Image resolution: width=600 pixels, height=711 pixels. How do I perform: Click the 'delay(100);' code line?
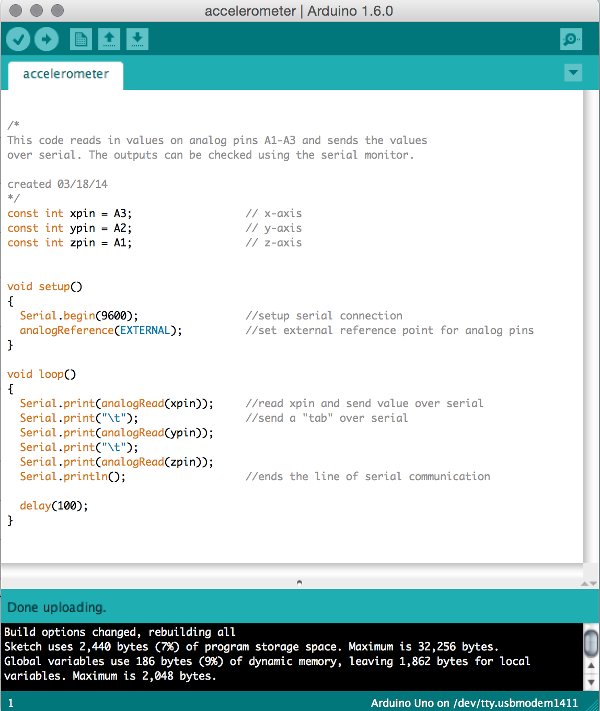click(54, 506)
